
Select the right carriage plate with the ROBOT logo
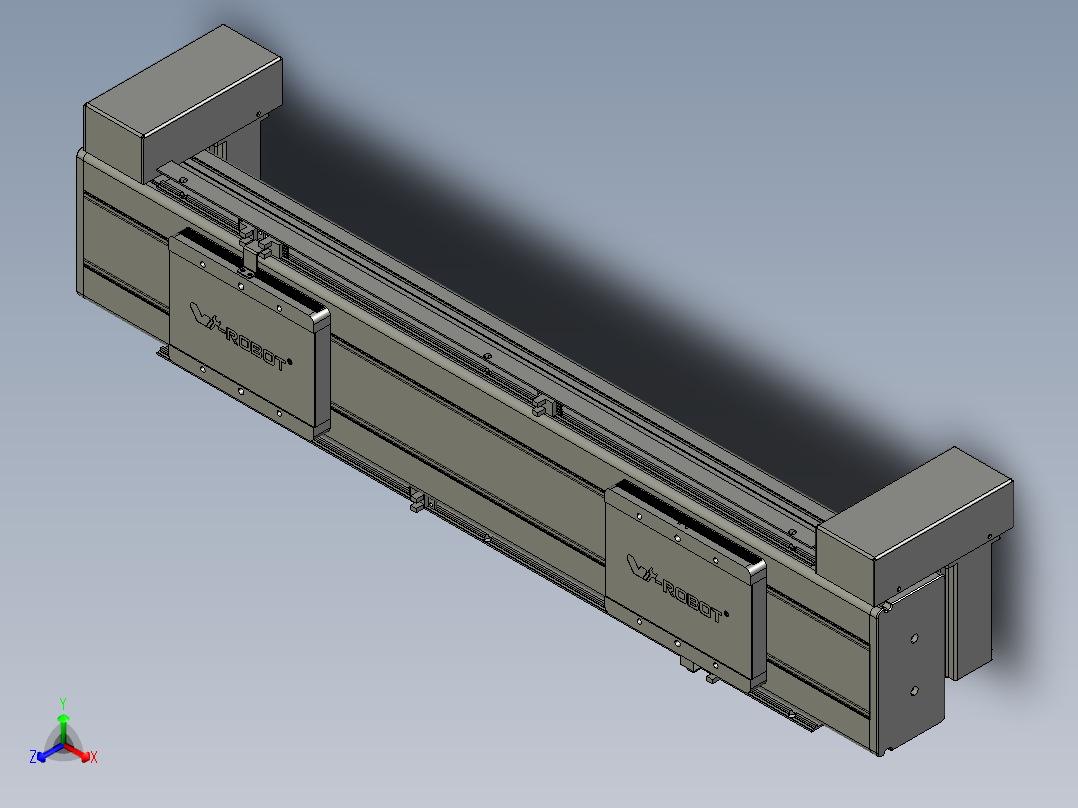(x=685, y=587)
